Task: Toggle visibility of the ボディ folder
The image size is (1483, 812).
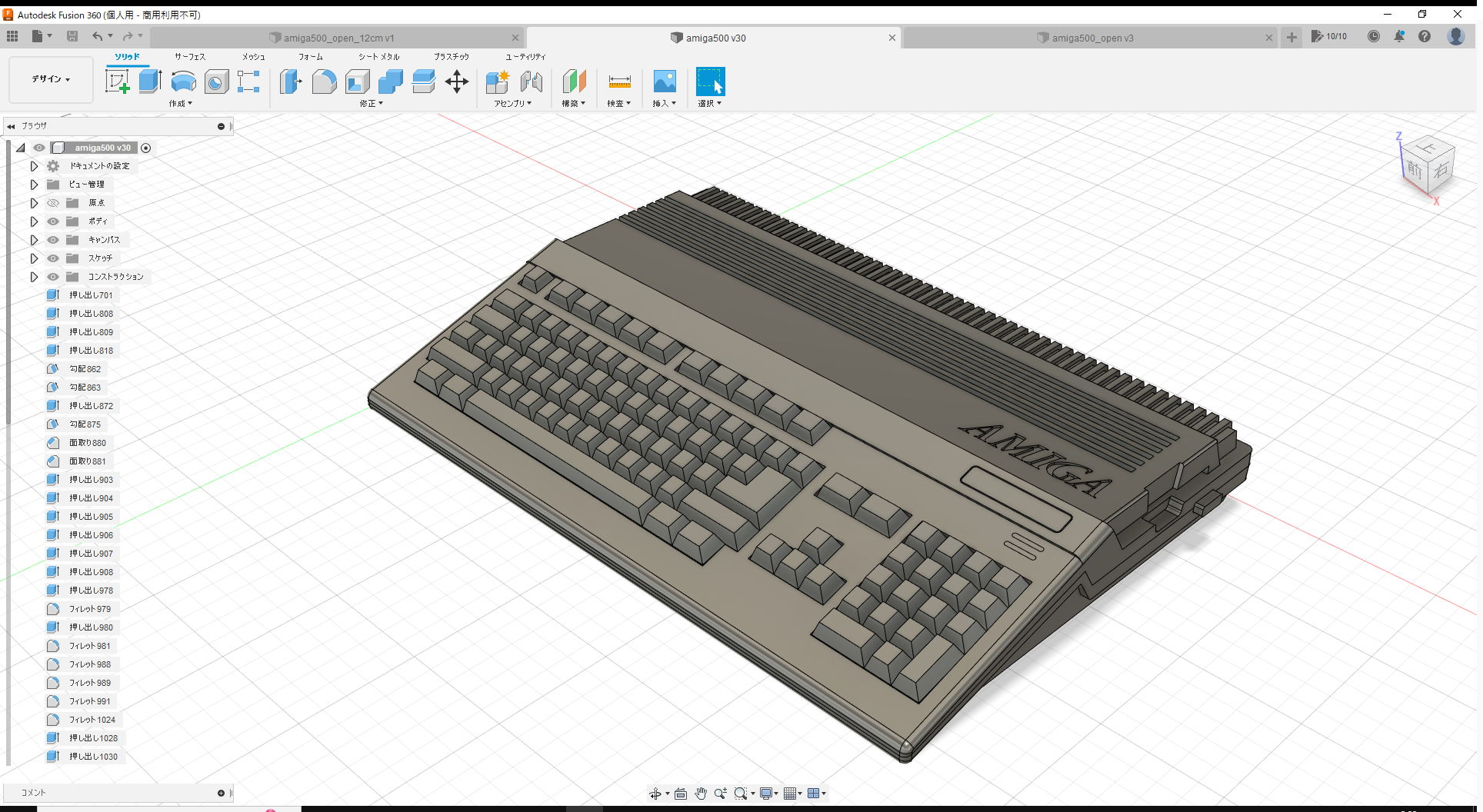Action: point(52,221)
